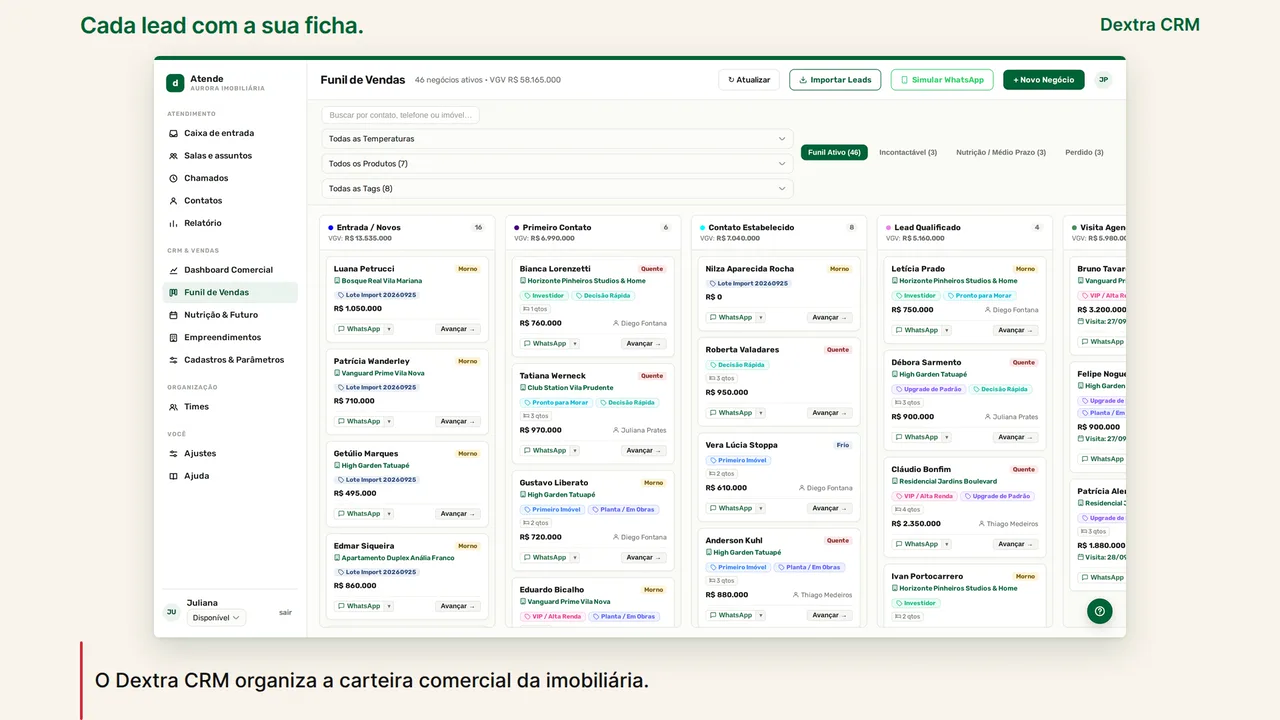Click Avançar on Edmar Siqueira card
The image size is (1280, 720).
pos(458,606)
